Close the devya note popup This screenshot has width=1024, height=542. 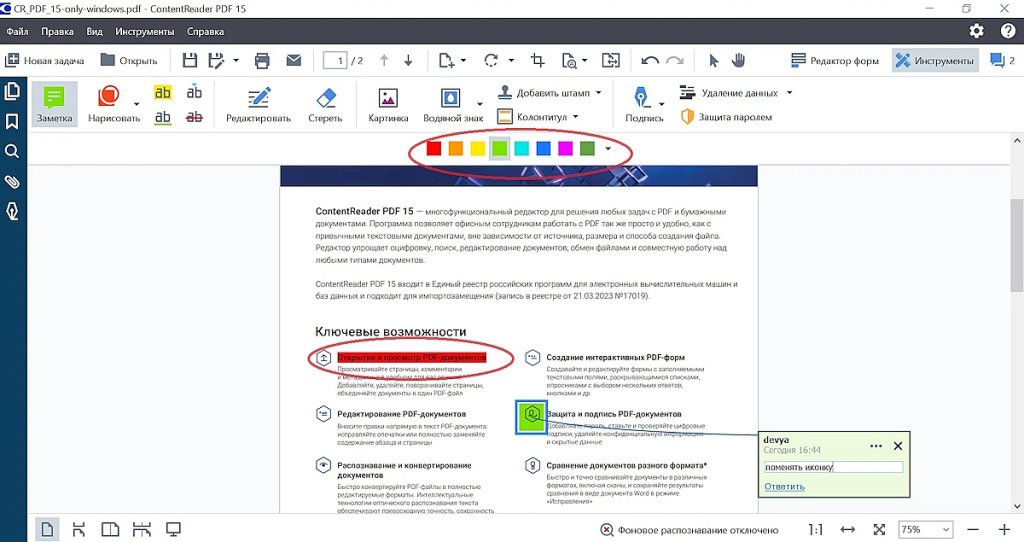(898, 446)
